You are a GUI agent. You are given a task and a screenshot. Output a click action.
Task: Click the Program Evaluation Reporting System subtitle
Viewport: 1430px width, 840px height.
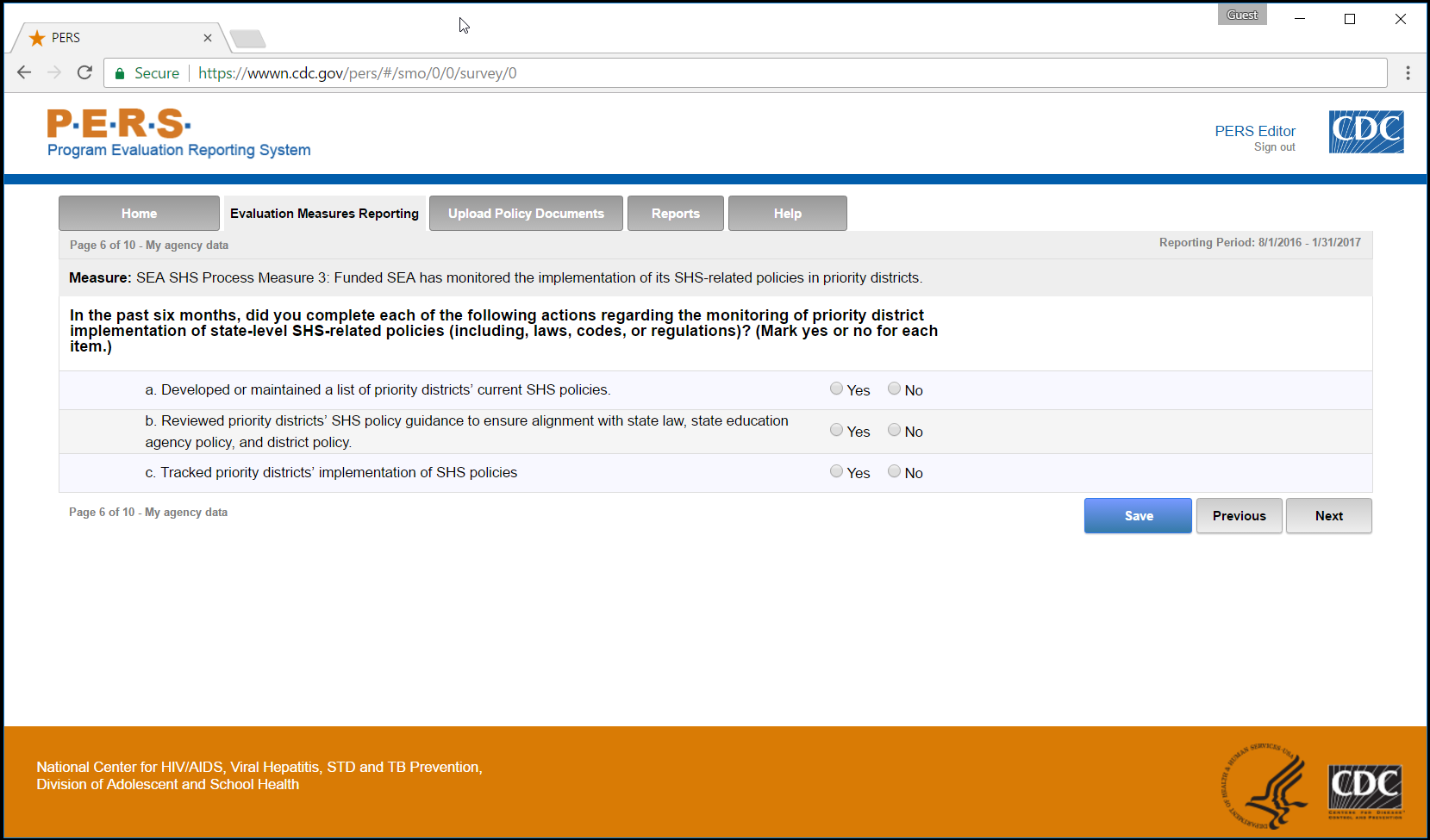179,150
